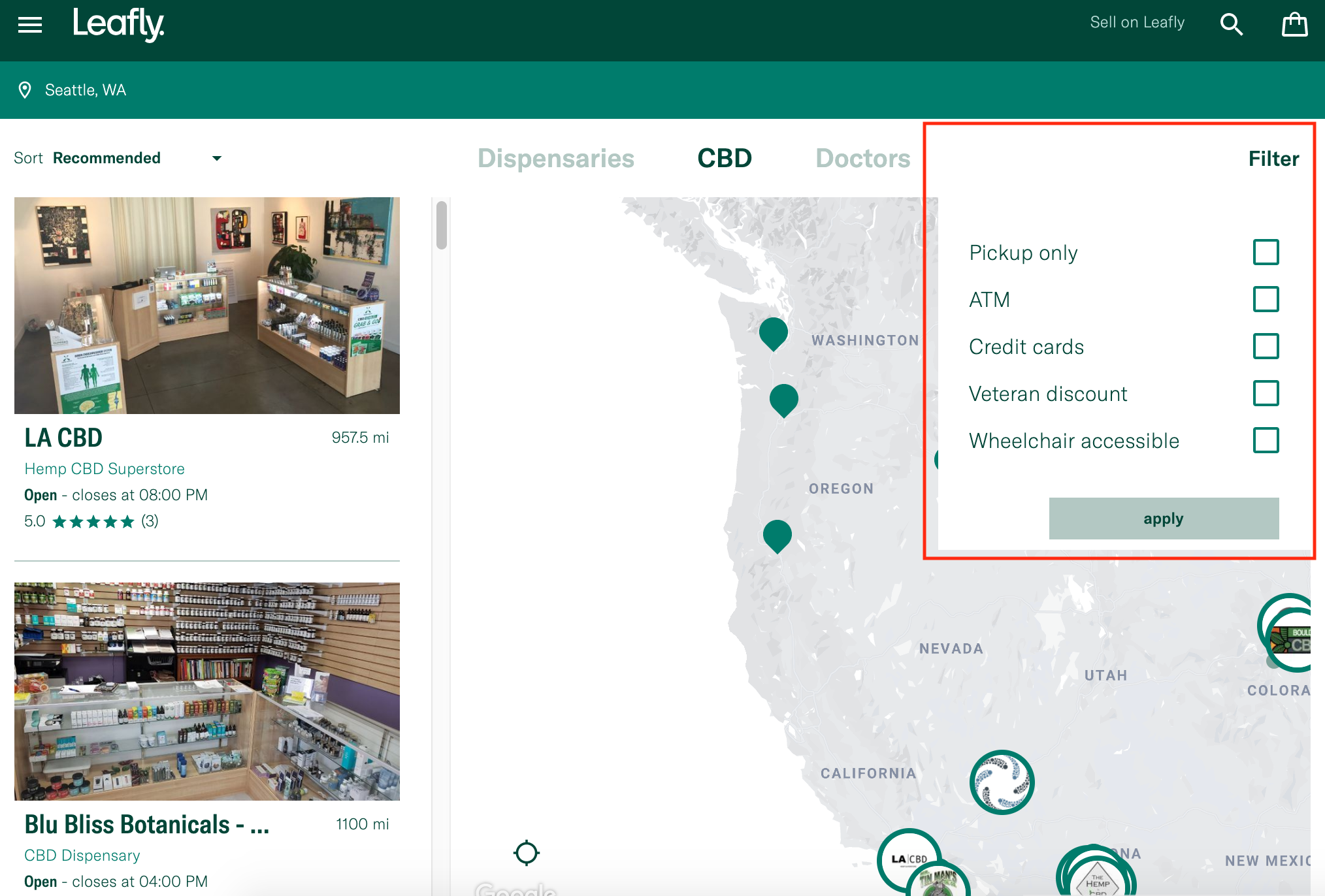The height and width of the screenshot is (896, 1325).
Task: Click the Leafly logo
Action: click(118, 25)
